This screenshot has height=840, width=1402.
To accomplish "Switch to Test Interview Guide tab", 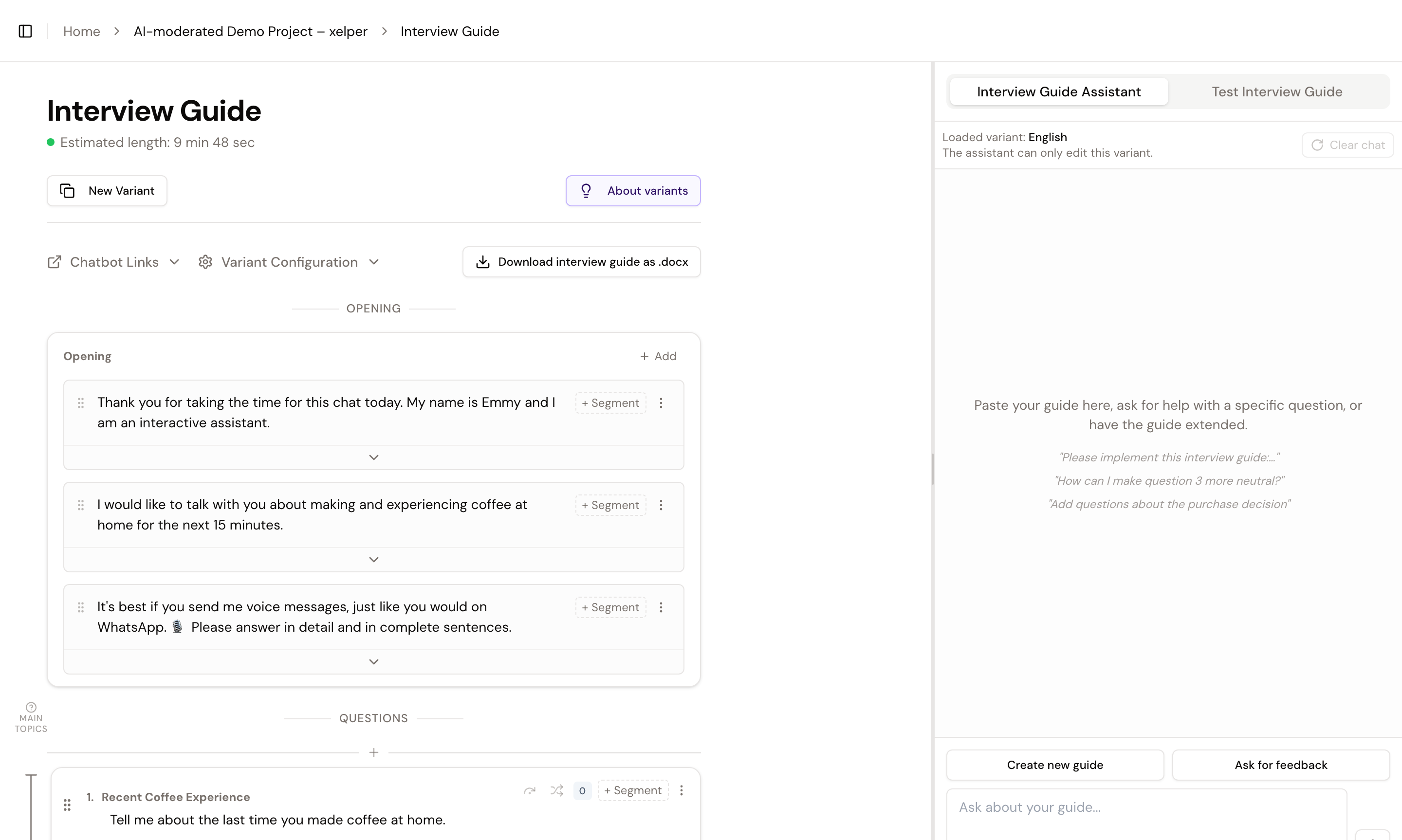I will 1277,91.
